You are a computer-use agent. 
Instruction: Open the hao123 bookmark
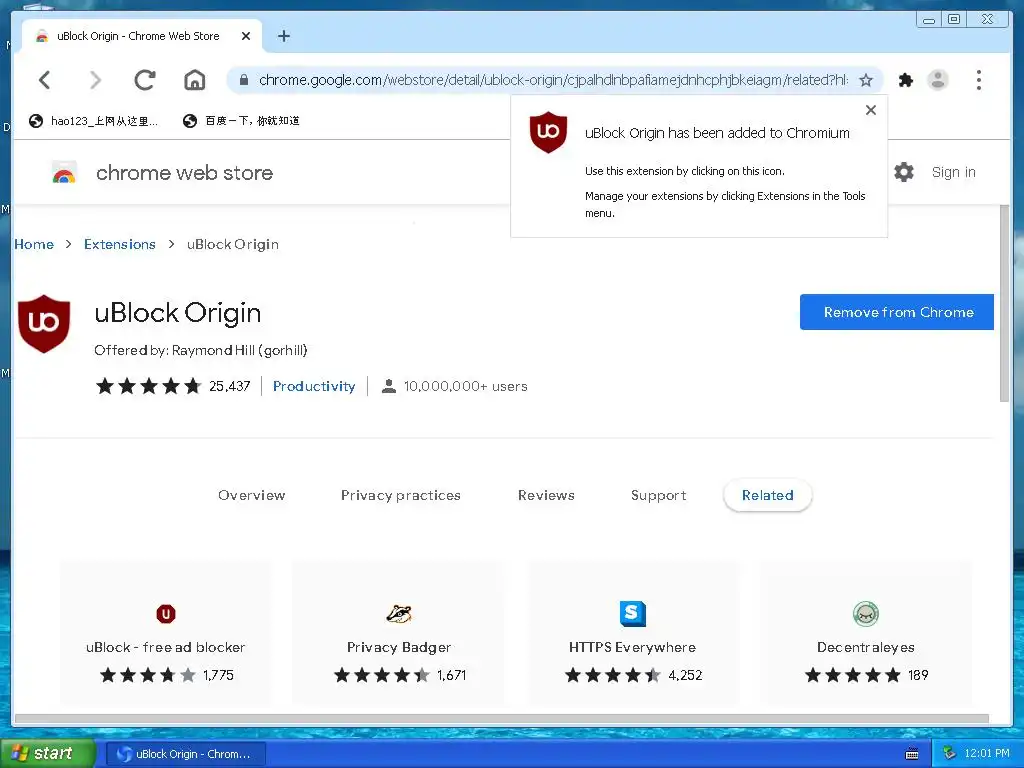pyautogui.click(x=93, y=121)
